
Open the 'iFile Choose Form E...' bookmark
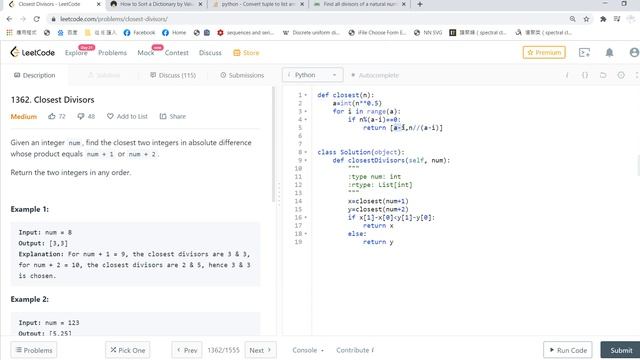[377, 33]
